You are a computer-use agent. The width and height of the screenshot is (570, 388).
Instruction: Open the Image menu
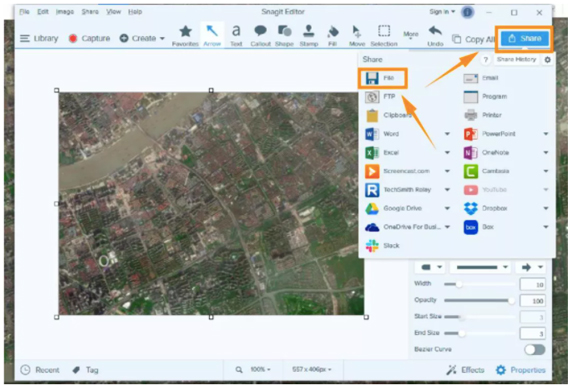pyautogui.click(x=65, y=12)
